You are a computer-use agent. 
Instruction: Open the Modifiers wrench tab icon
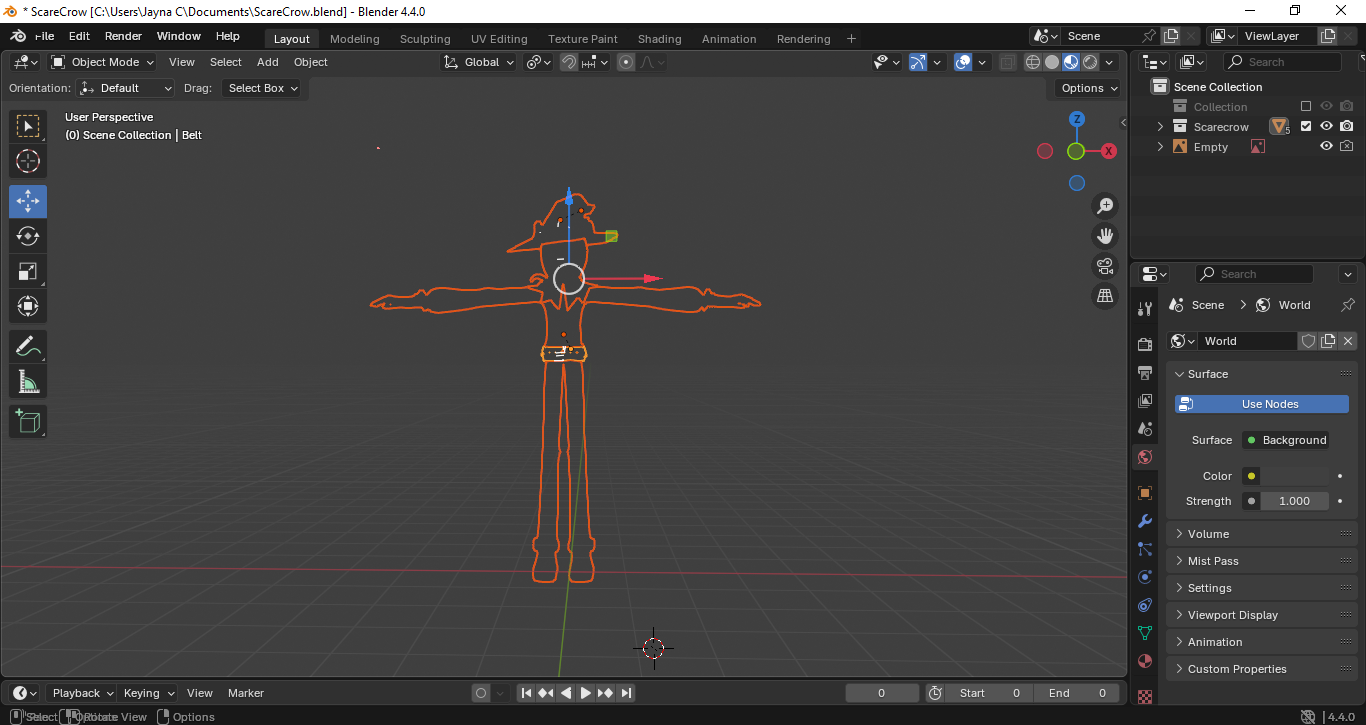point(1145,521)
